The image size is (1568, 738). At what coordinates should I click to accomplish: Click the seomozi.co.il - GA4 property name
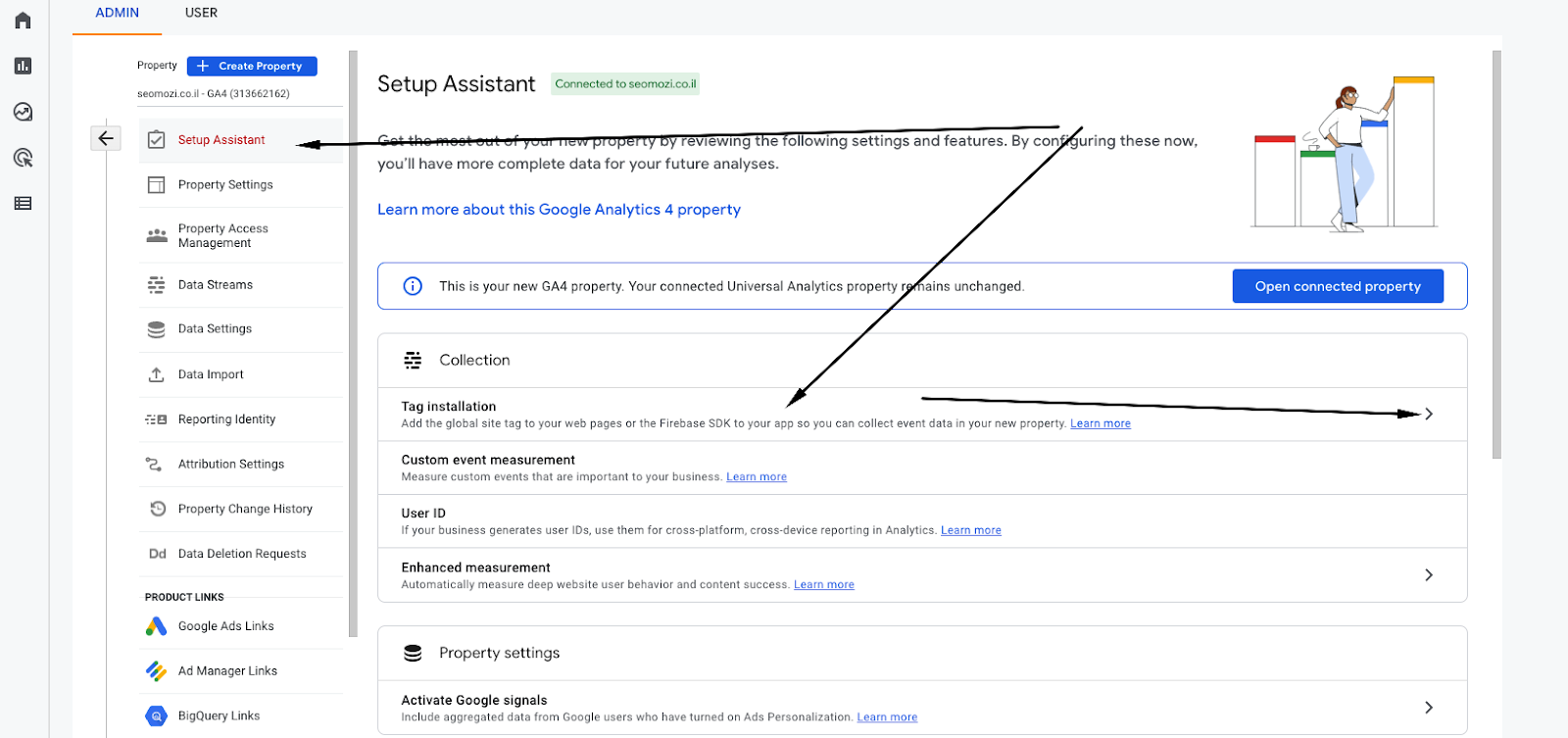[x=214, y=94]
